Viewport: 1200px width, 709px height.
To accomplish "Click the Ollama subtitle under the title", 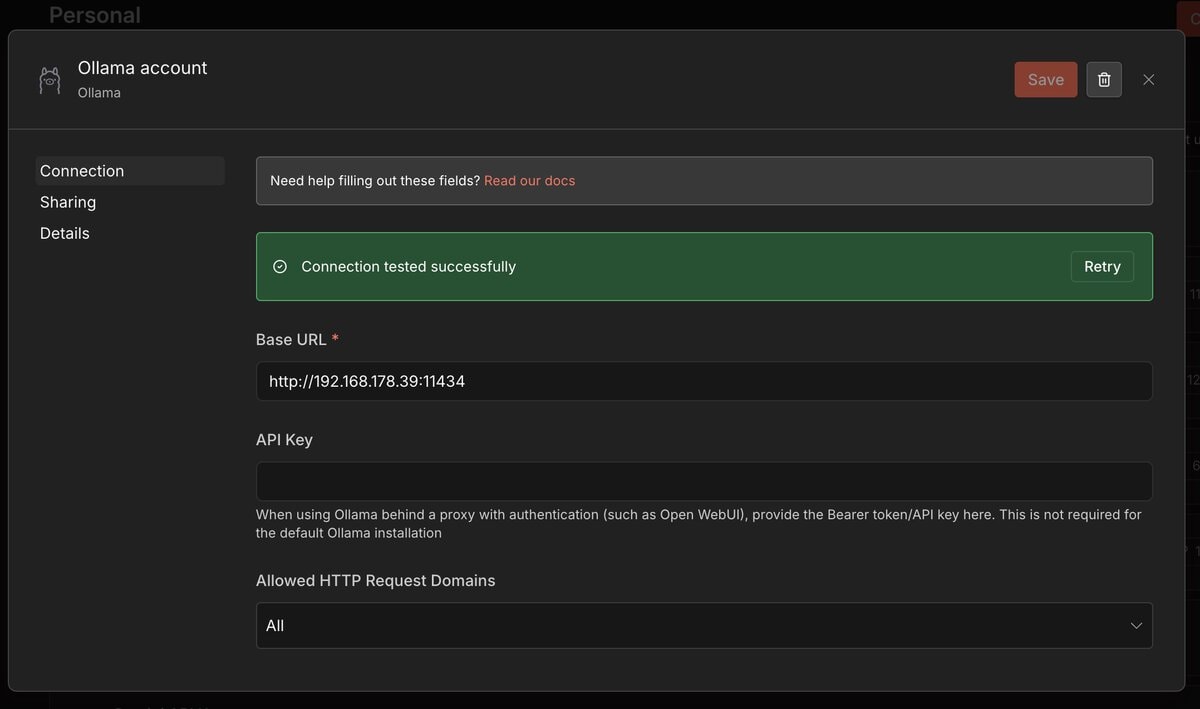I will [99, 93].
